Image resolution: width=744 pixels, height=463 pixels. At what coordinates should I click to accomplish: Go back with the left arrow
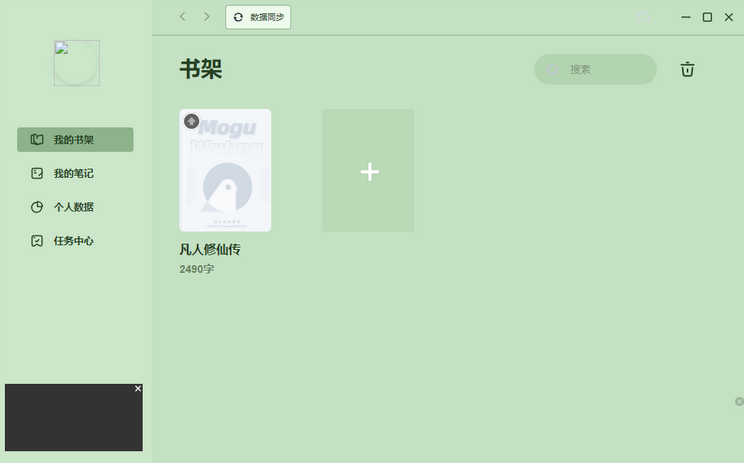pos(183,17)
